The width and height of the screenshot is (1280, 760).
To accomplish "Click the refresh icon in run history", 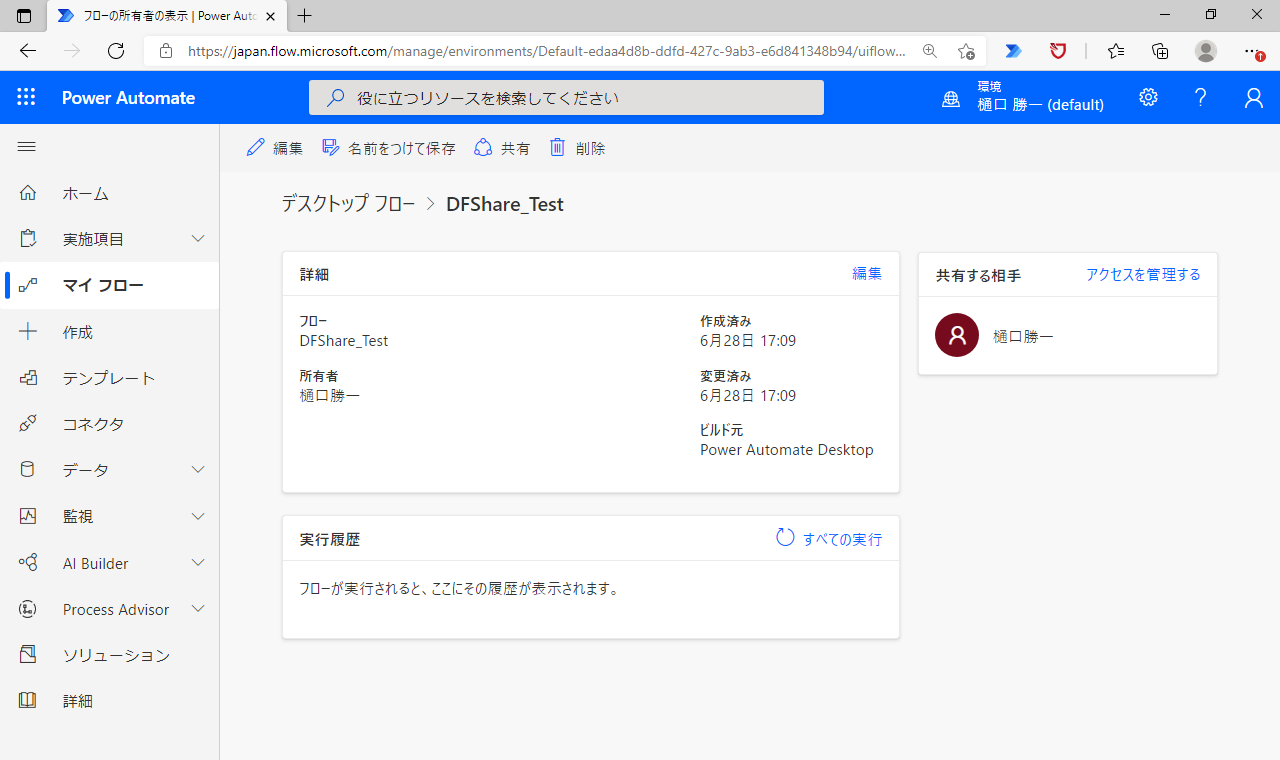I will pos(786,538).
